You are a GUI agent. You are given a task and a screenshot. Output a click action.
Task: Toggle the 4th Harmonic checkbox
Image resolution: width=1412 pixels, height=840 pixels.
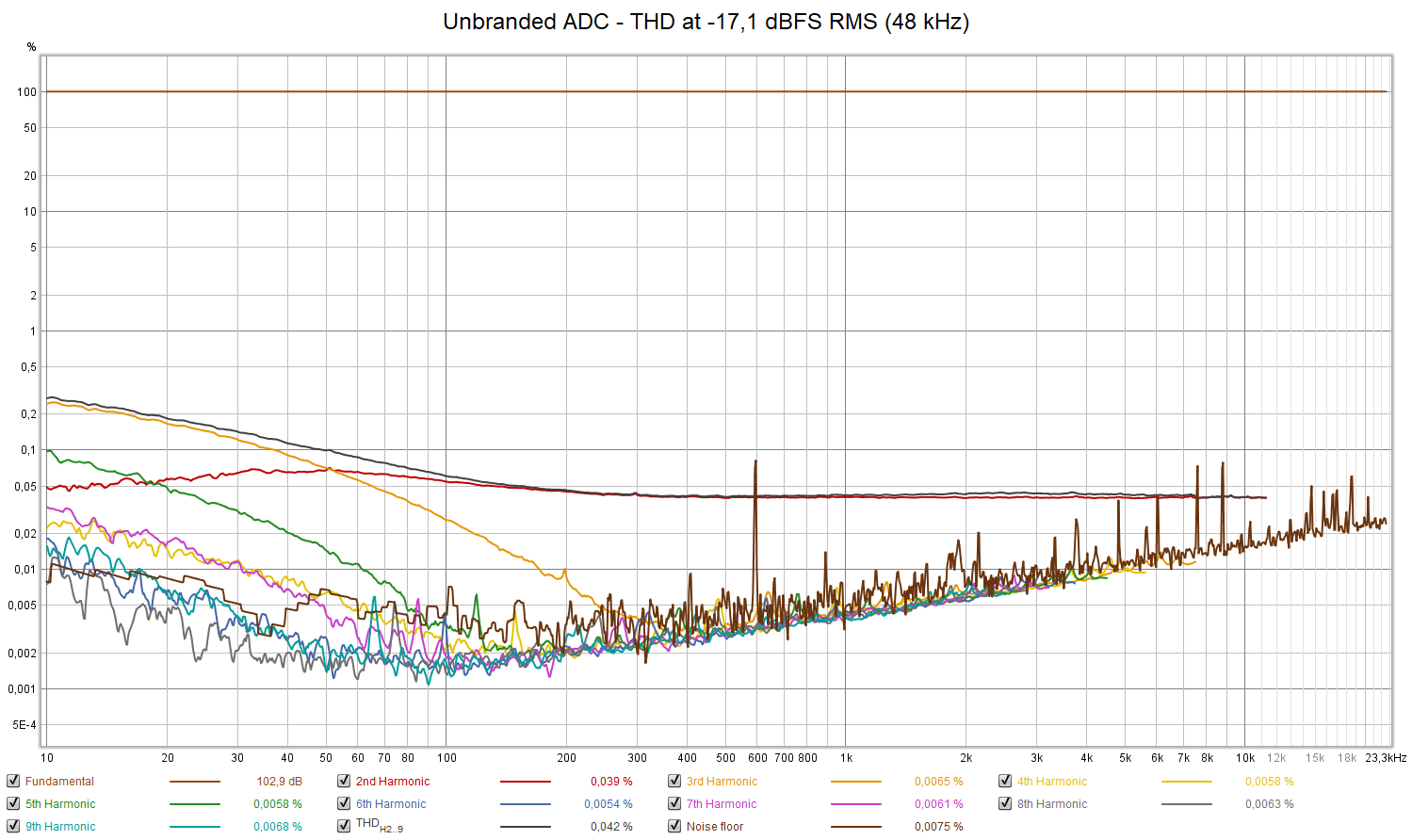pos(1005,781)
